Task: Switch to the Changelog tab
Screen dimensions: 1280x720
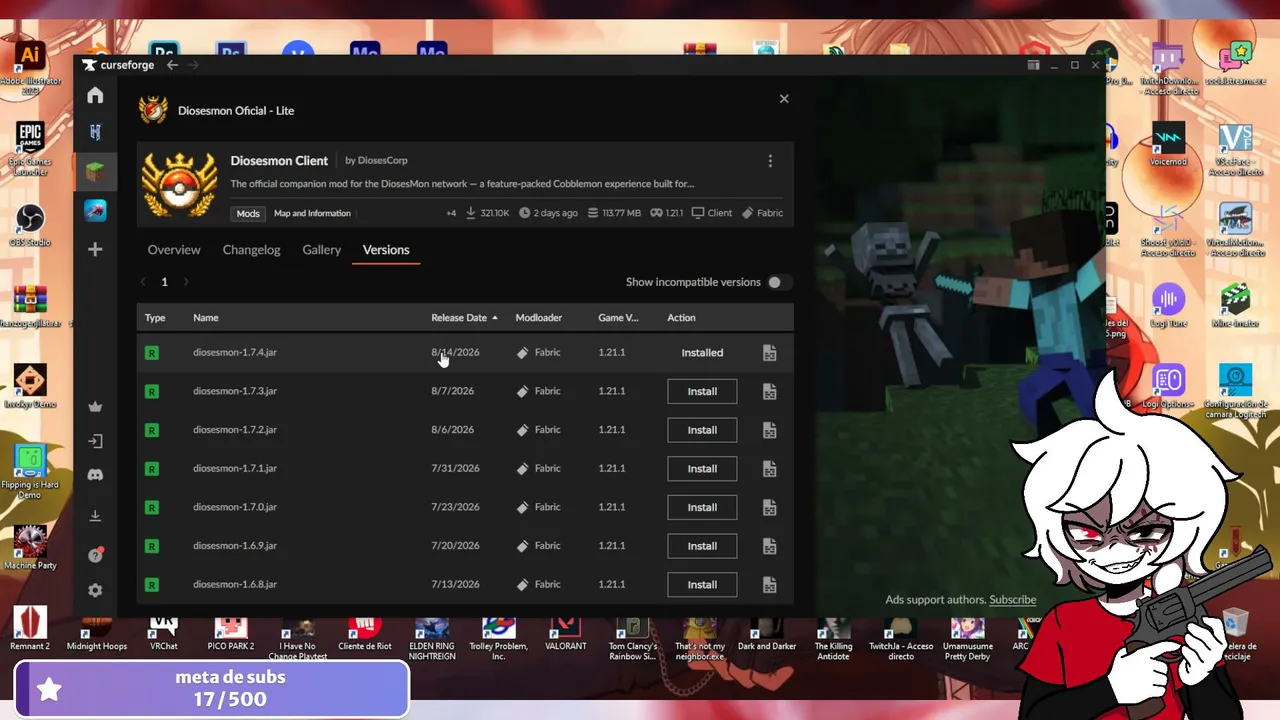Action: point(251,250)
